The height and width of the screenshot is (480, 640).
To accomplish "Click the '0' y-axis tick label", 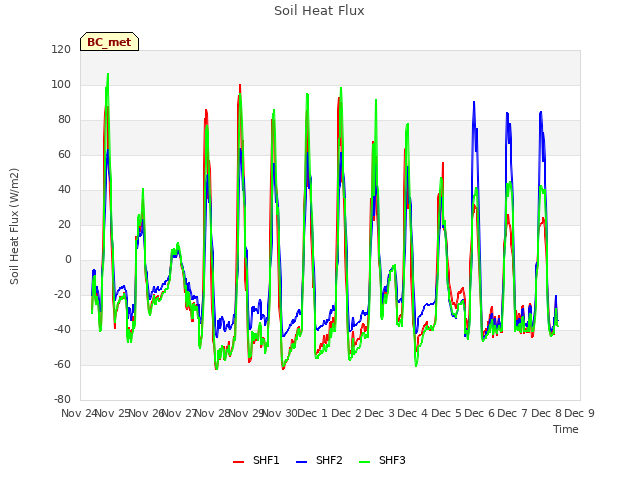I will click(x=68, y=260).
